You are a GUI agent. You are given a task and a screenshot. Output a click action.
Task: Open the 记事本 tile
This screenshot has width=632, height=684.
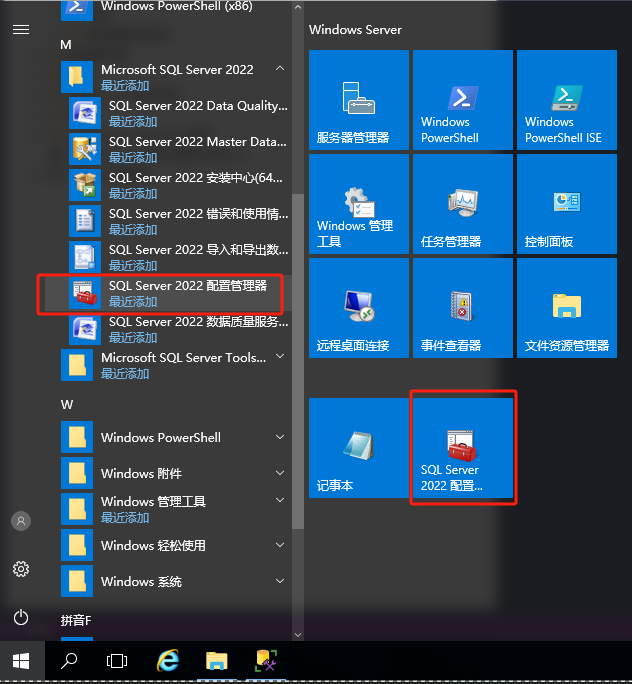tap(358, 447)
